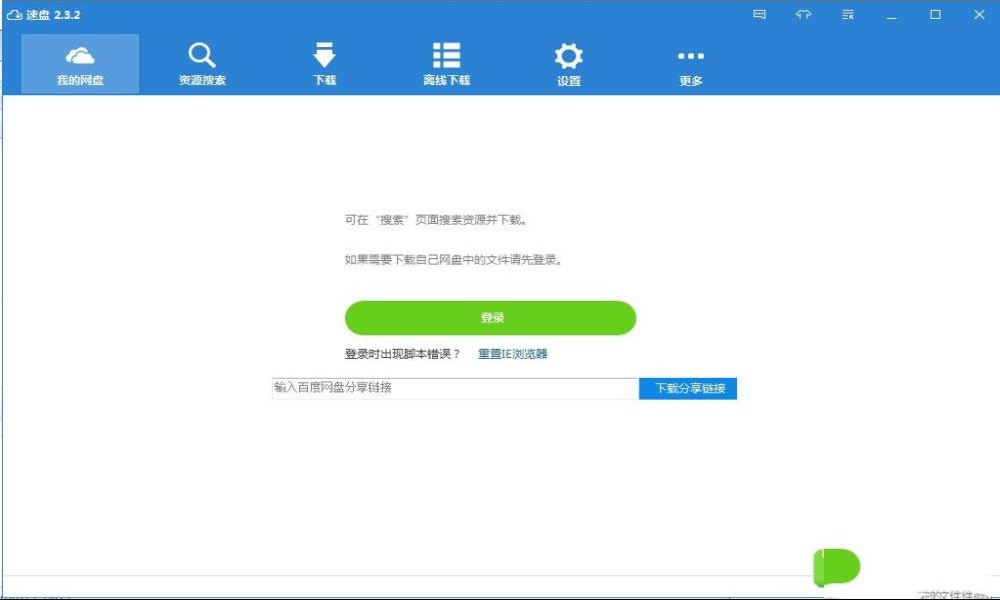Click the cloud icon on 我的网盘 tab
Image resolution: width=1000 pixels, height=600 pixels.
click(79, 55)
